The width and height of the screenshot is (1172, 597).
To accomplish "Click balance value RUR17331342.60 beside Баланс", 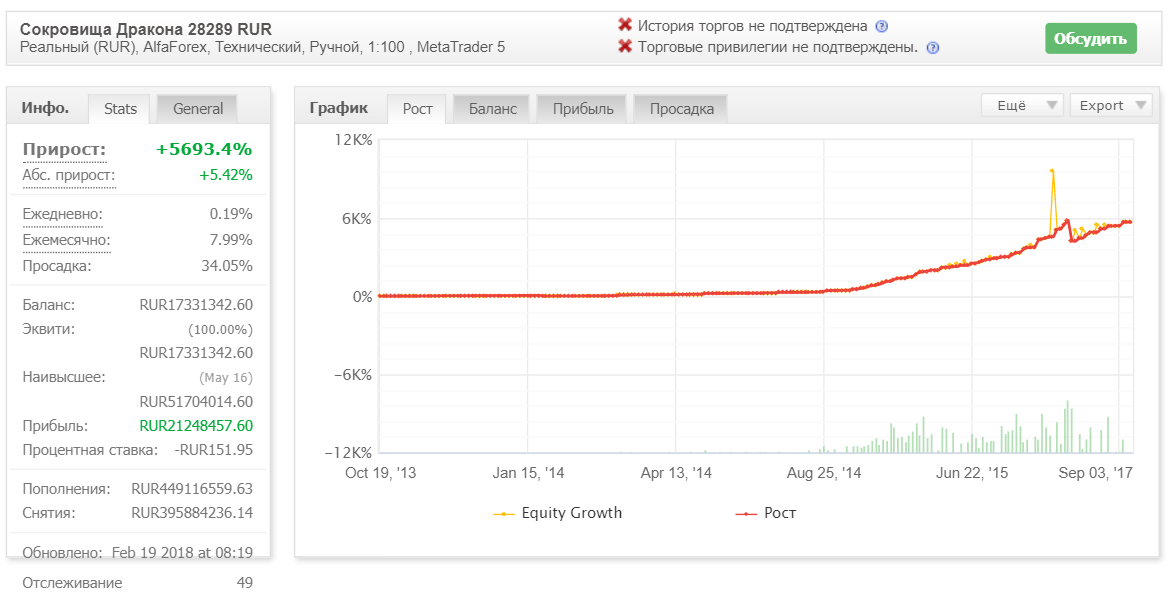I will point(196,305).
